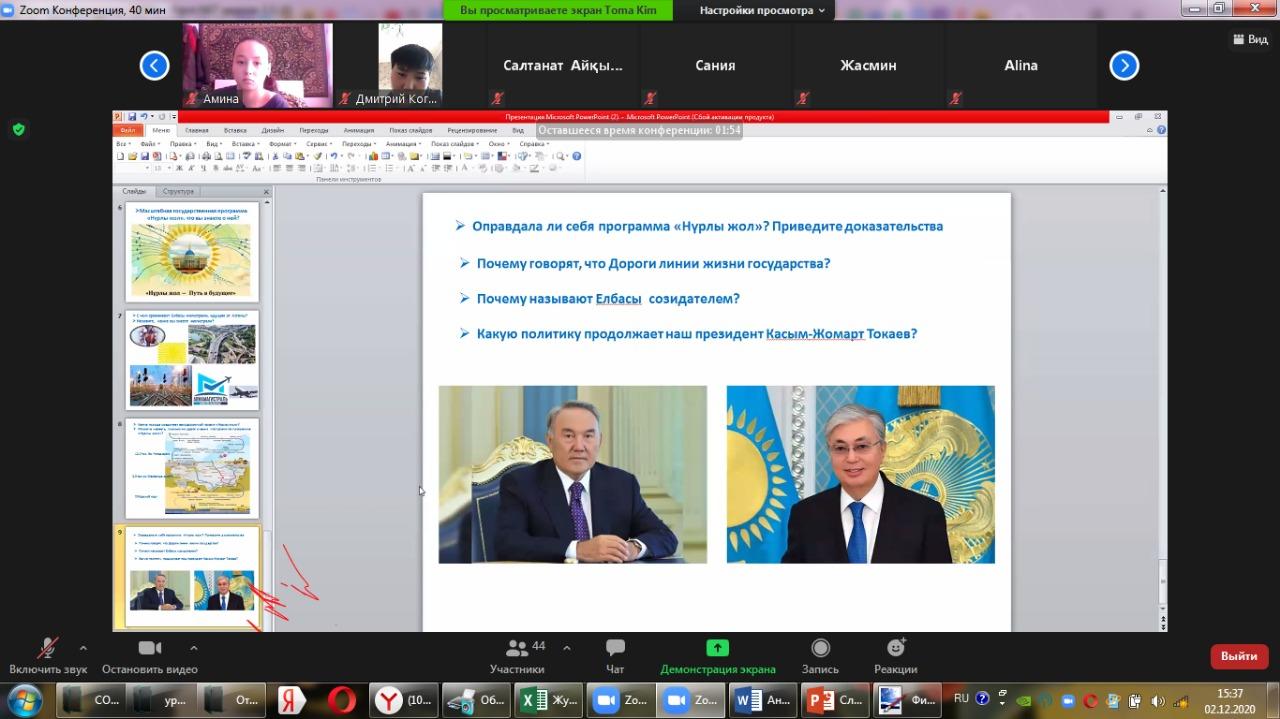Screen dimensions: 1280x719
Task: Switch layout using the Вид button
Action: 1249,39
